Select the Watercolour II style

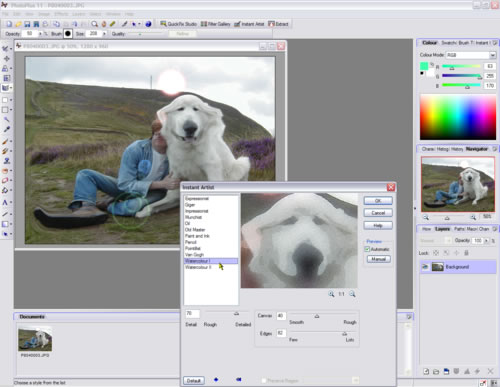(x=198, y=267)
